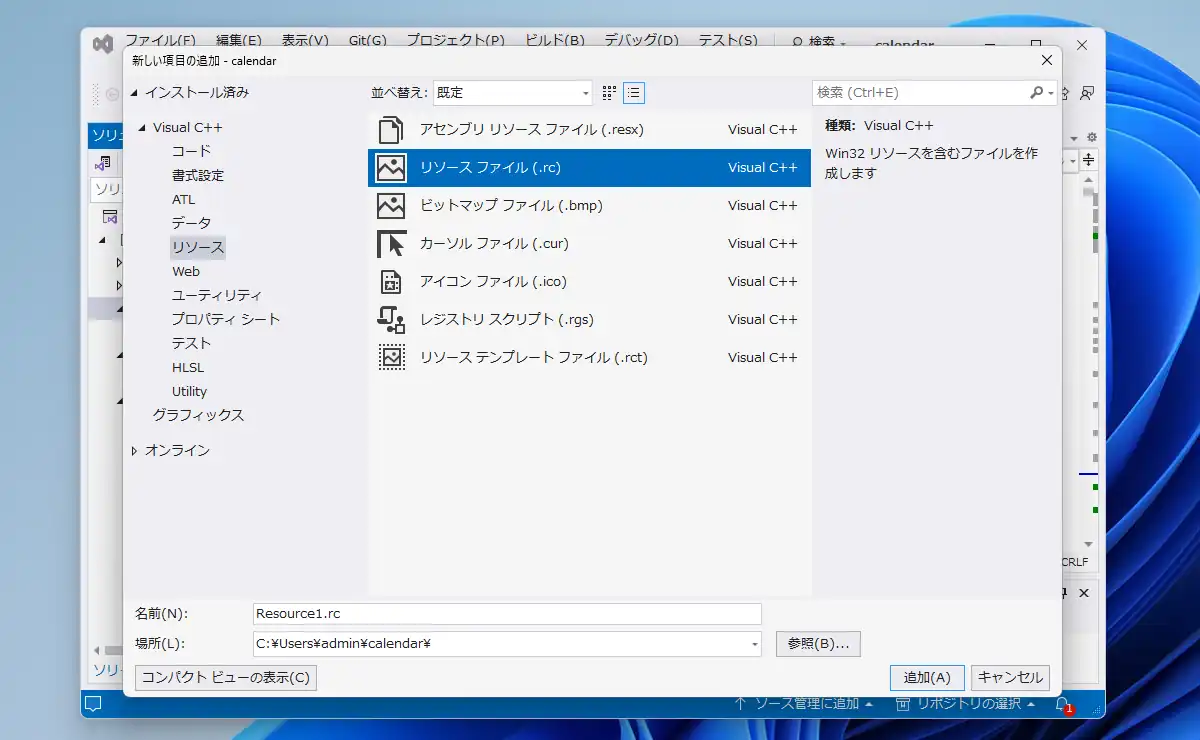The image size is (1200, 740).
Task: Click the bitmap file (.bmp) icon
Action: pos(391,206)
